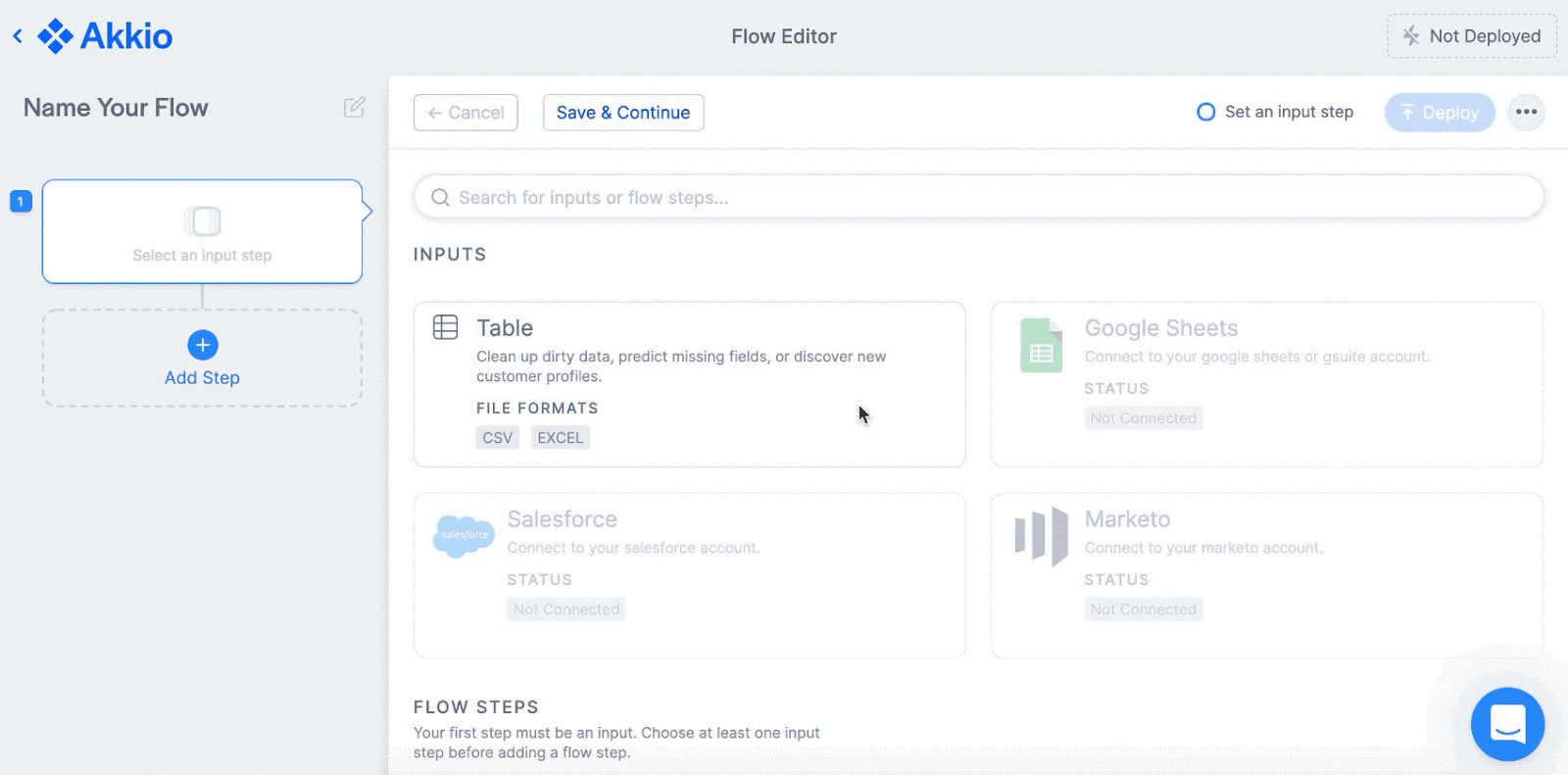The height and width of the screenshot is (775, 1568).
Task: Open the chat support bubble
Action: click(x=1506, y=724)
